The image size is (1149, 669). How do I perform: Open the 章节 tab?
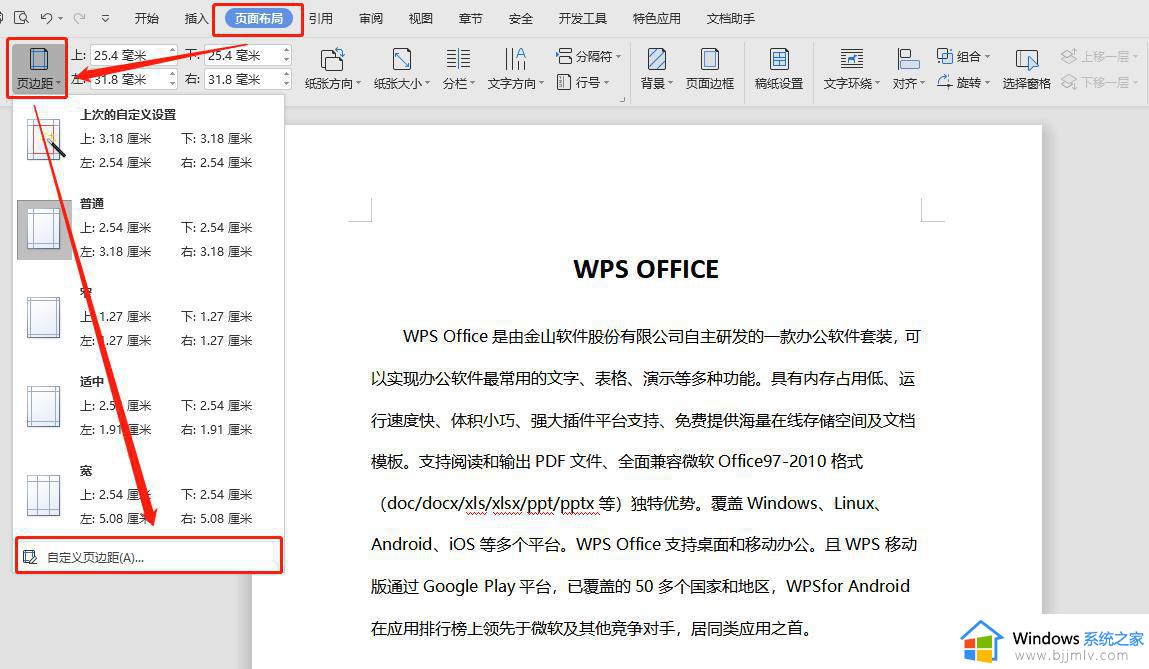pyautogui.click(x=470, y=18)
